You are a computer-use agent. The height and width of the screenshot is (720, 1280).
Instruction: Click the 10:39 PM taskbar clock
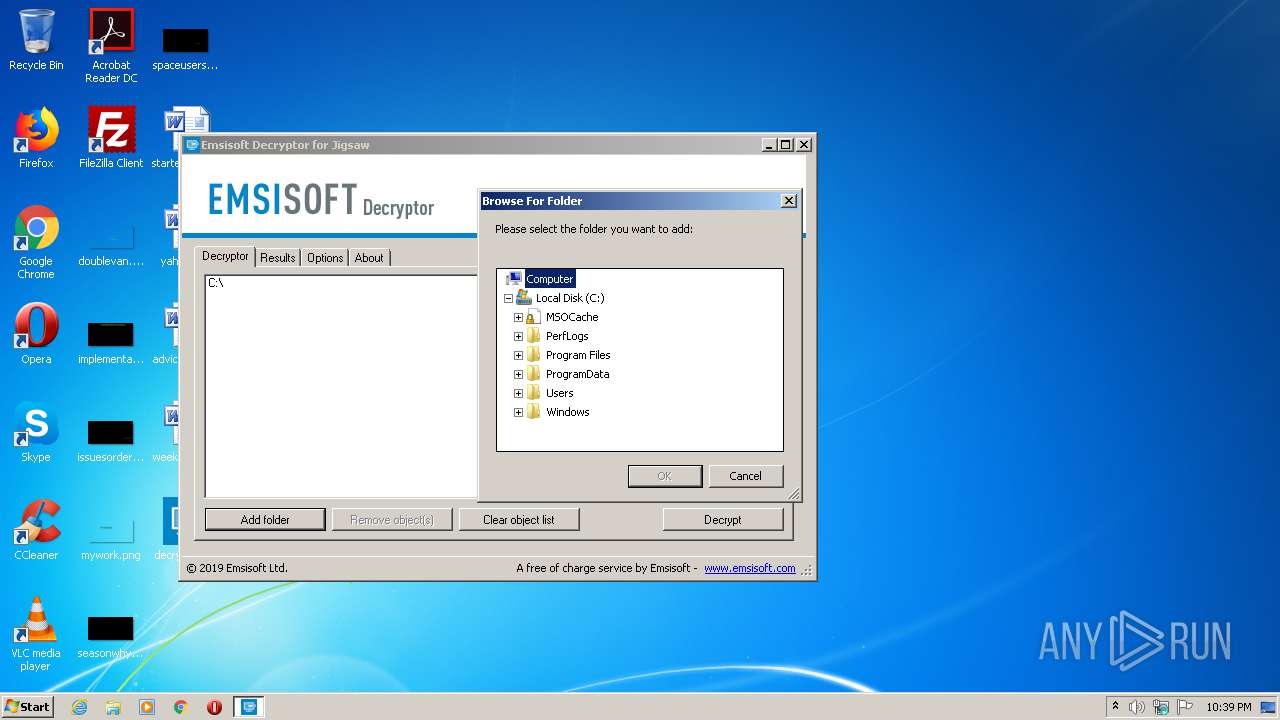tap(1228, 707)
